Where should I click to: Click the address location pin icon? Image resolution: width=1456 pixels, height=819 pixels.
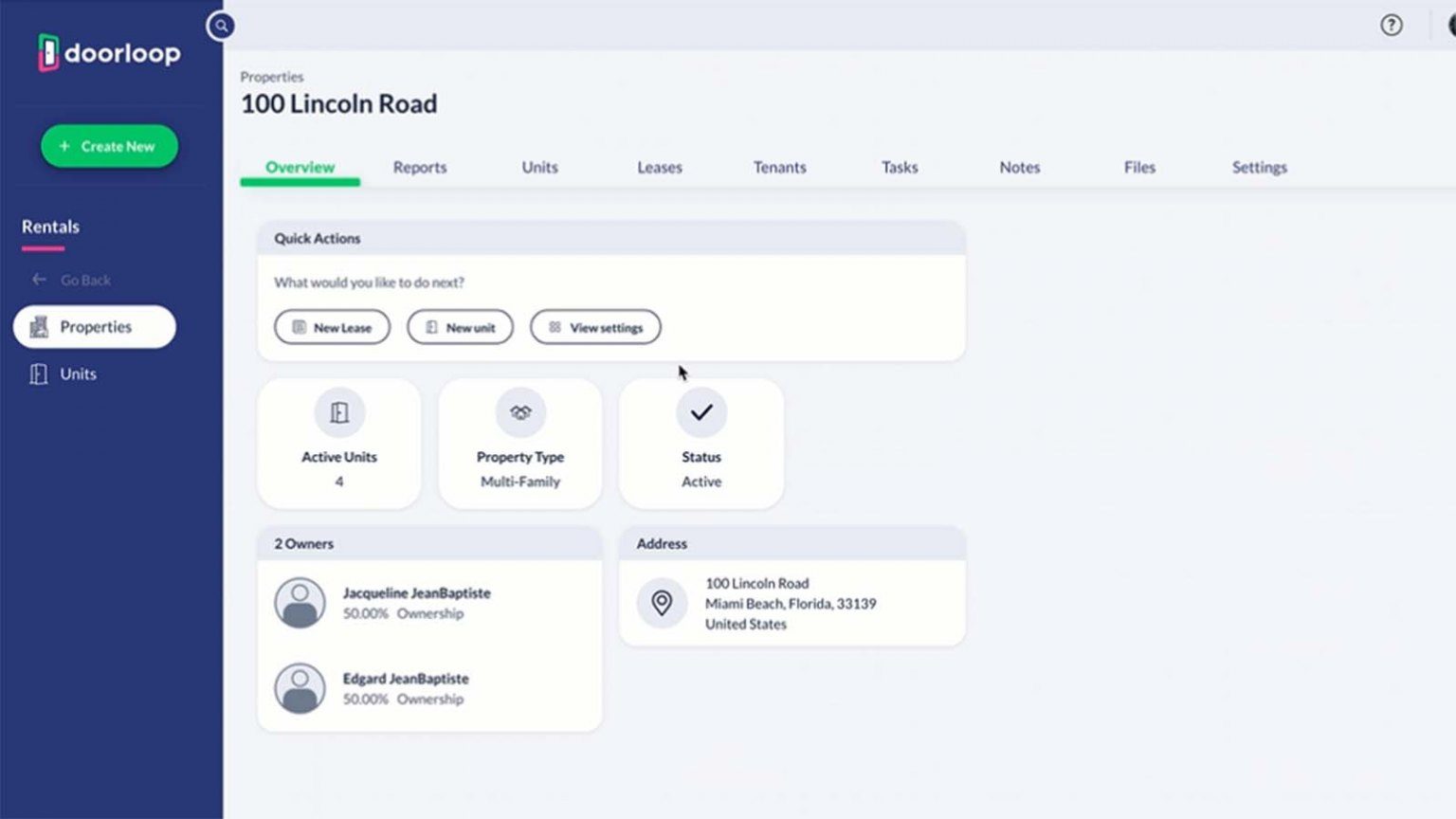[x=662, y=603]
